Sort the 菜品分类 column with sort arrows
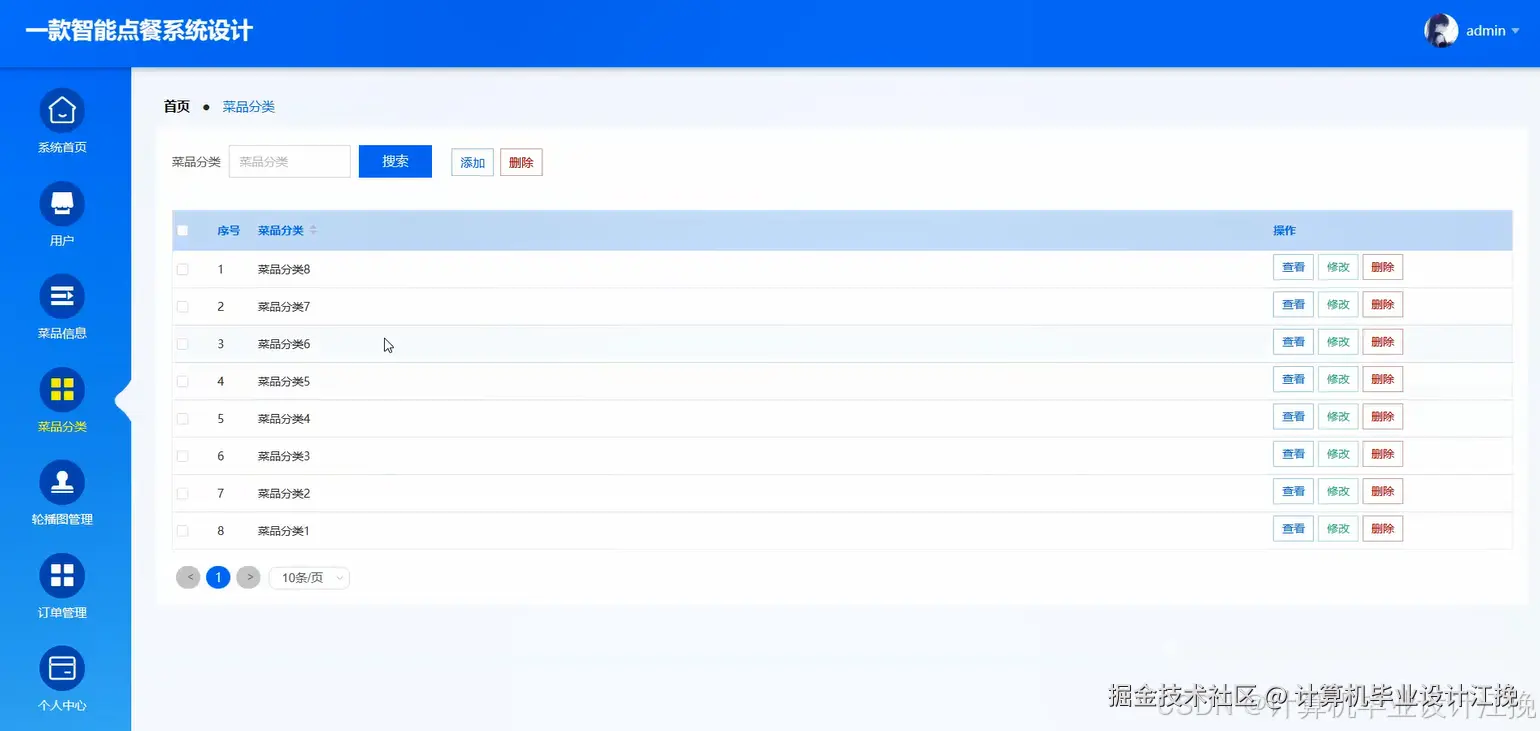This screenshot has height=731, width=1540. [313, 231]
